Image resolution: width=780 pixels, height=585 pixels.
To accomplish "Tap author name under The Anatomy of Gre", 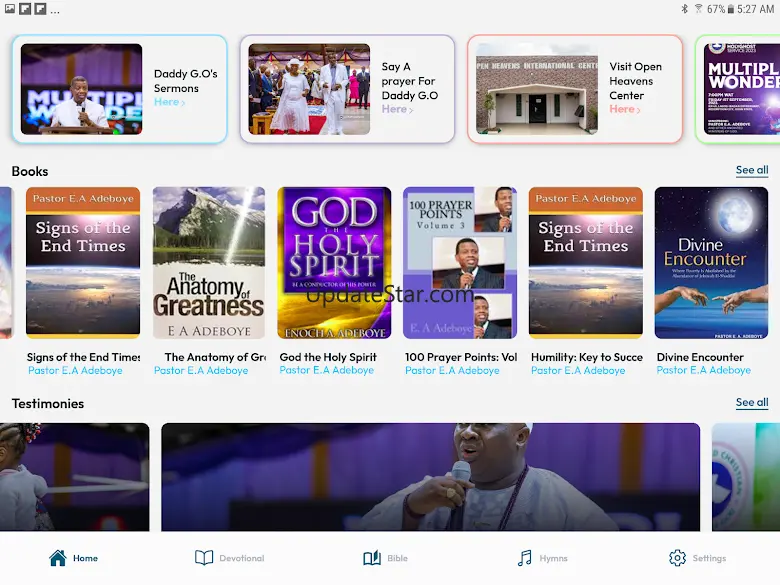I will (200, 371).
